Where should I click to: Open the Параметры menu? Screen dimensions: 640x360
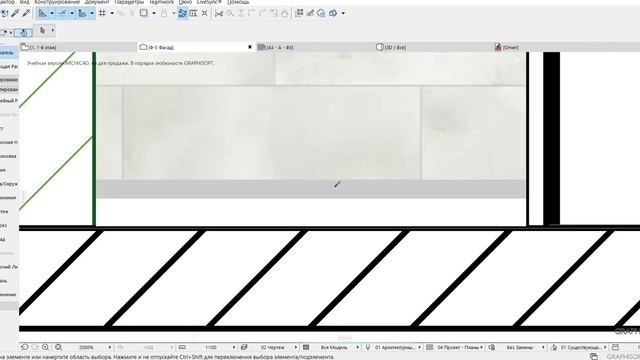pyautogui.click(x=129, y=2)
